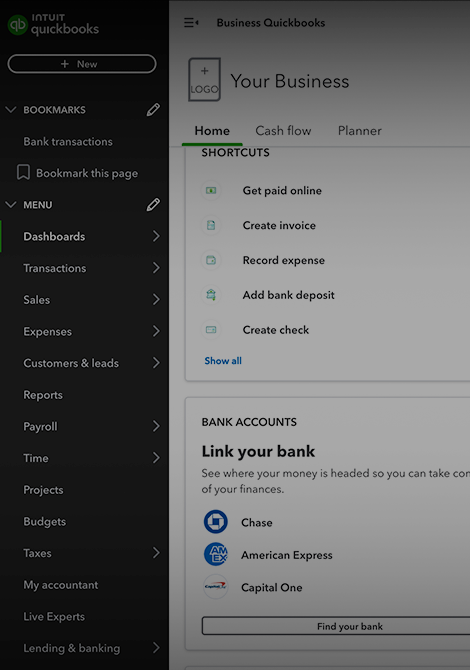This screenshot has height=670, width=470.
Task: Click the Capital One logo
Action: (216, 587)
